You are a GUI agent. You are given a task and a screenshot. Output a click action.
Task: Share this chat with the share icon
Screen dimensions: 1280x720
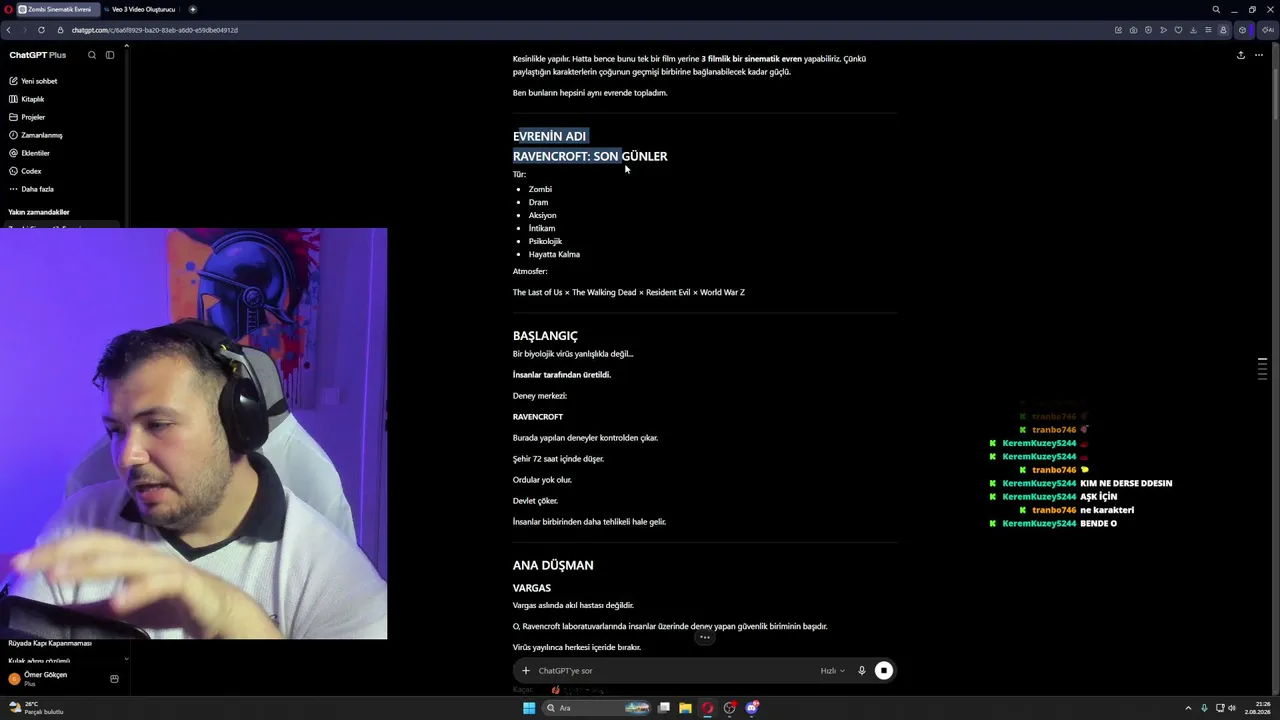(1241, 55)
